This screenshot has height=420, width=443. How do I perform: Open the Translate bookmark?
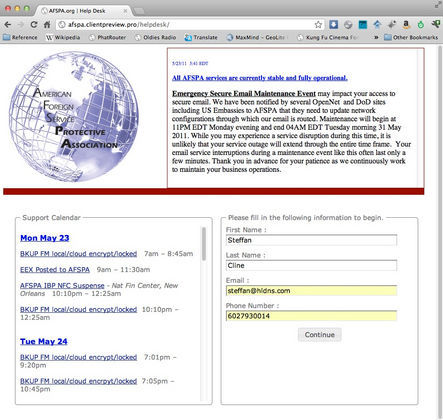201,37
